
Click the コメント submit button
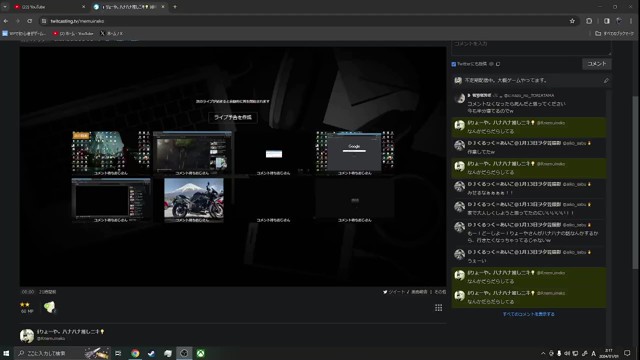pos(596,64)
